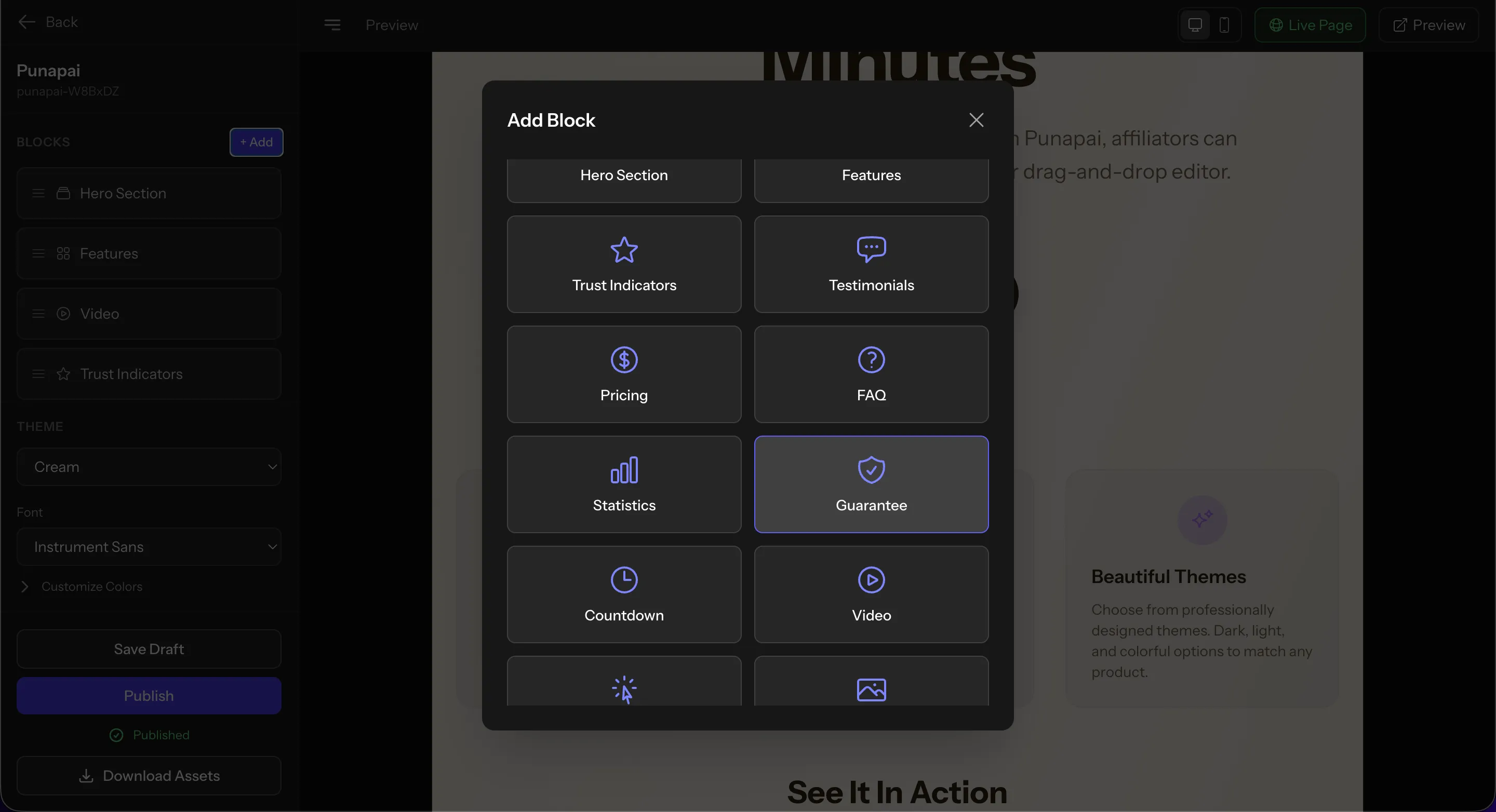The width and height of the screenshot is (1496, 812).
Task: Click the Preview menu item at top
Action: pos(392,25)
